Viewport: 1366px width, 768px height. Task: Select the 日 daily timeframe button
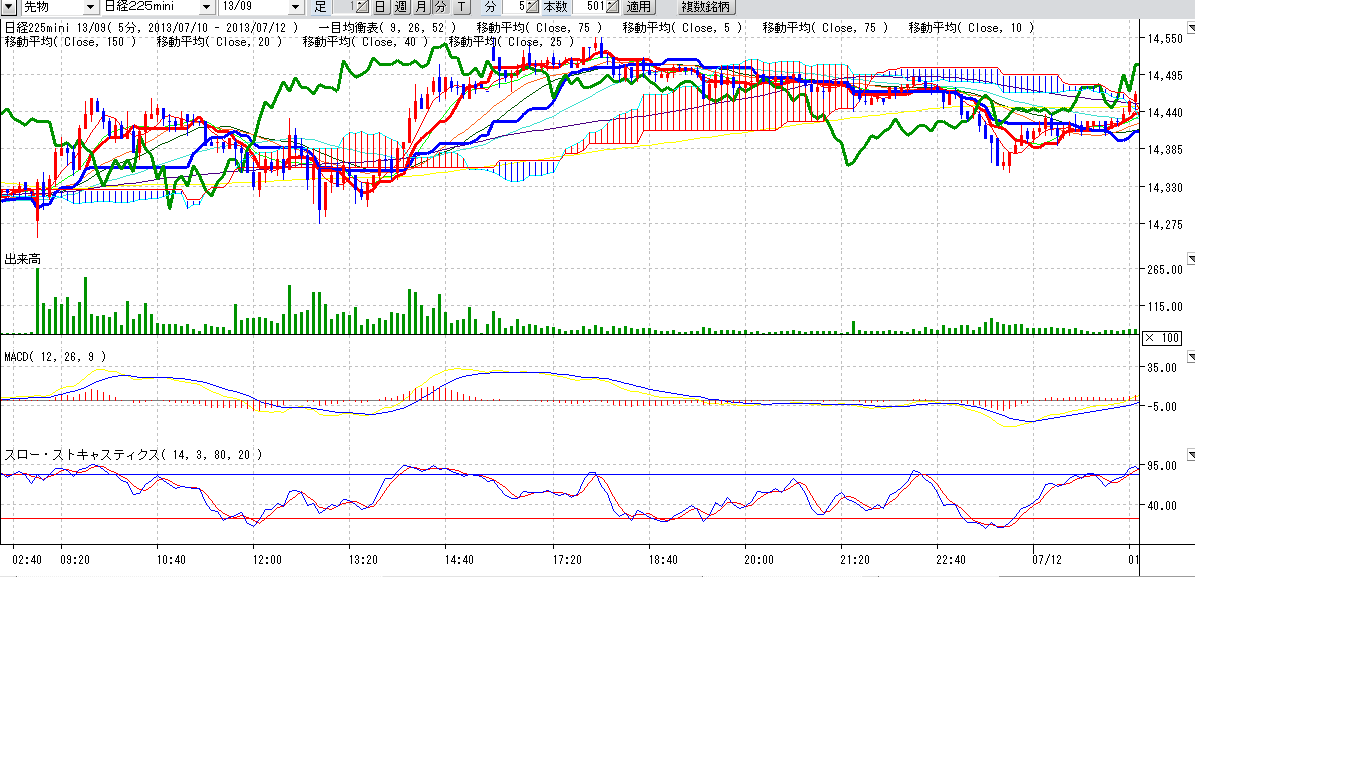(x=380, y=7)
